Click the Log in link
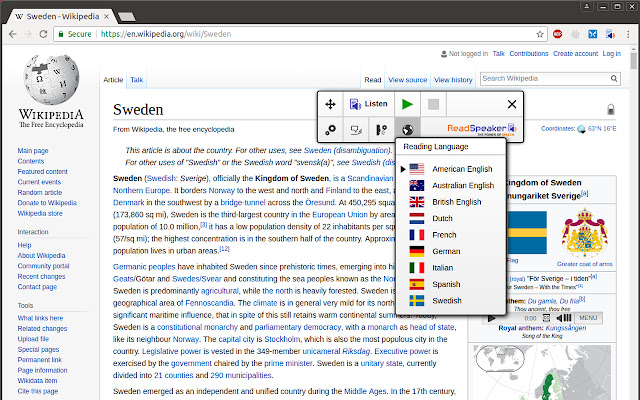Screen dimensions: 640x400 tap(611, 54)
